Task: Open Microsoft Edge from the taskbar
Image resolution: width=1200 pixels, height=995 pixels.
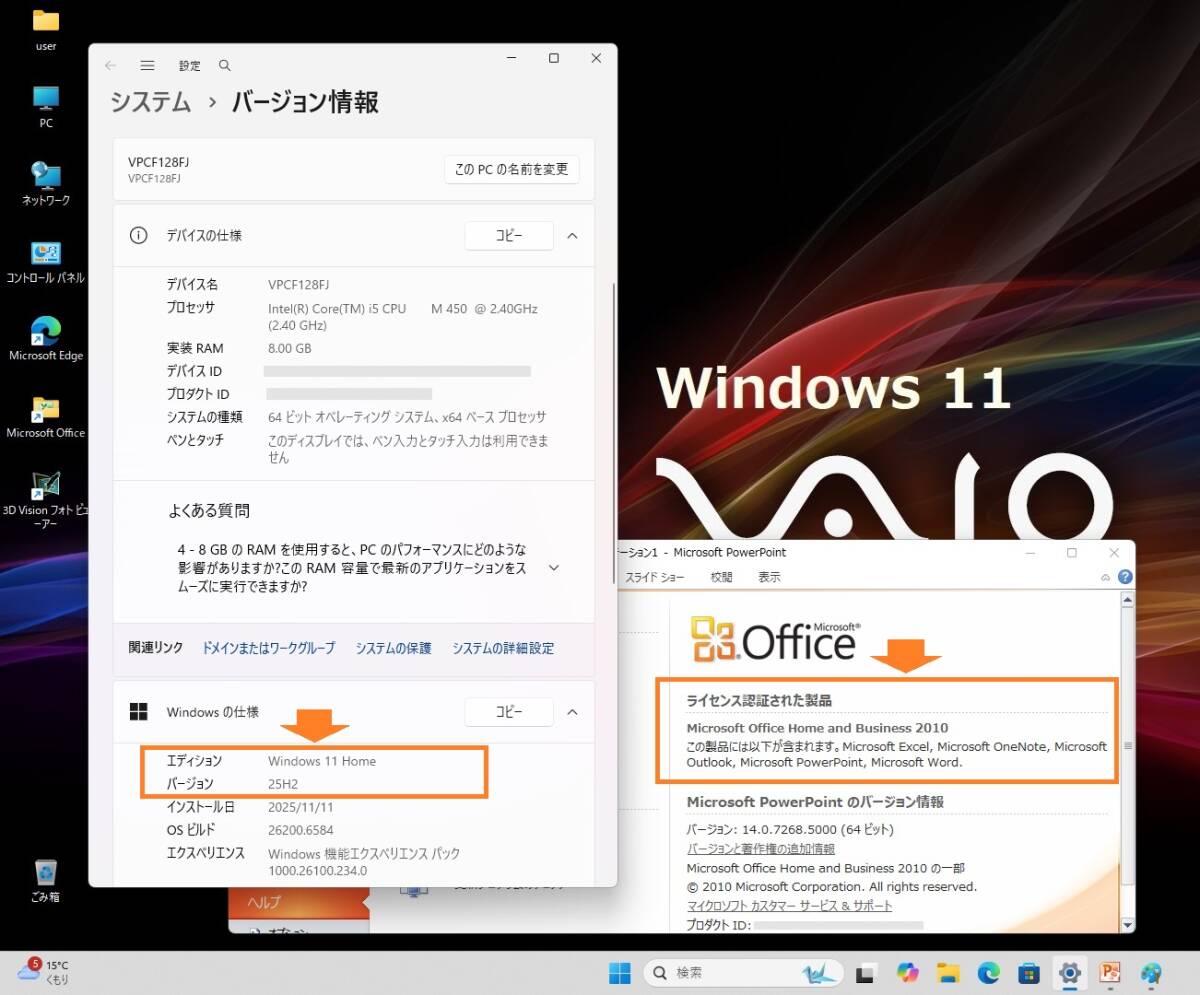Action: point(989,972)
